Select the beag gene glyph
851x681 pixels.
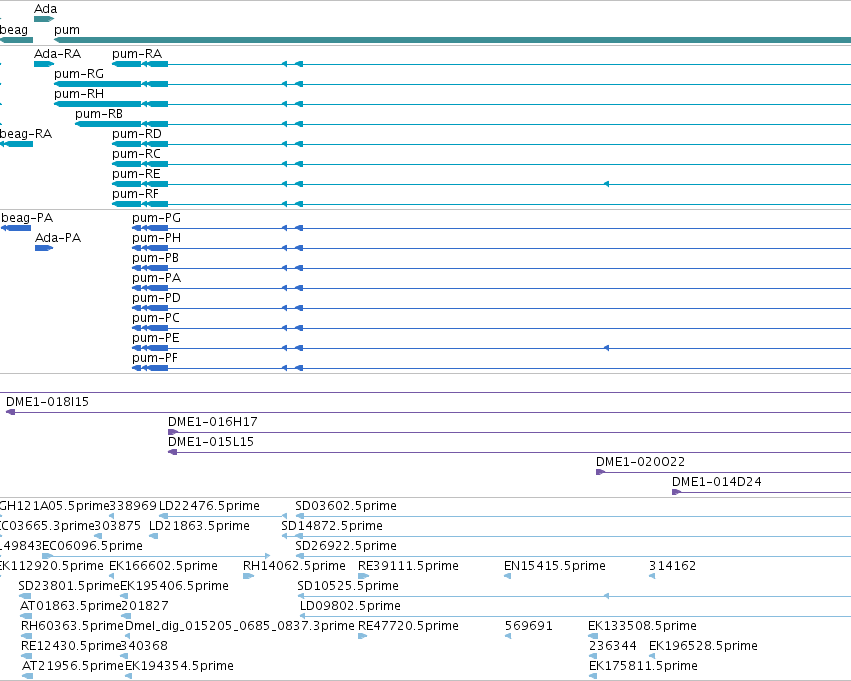[16, 40]
